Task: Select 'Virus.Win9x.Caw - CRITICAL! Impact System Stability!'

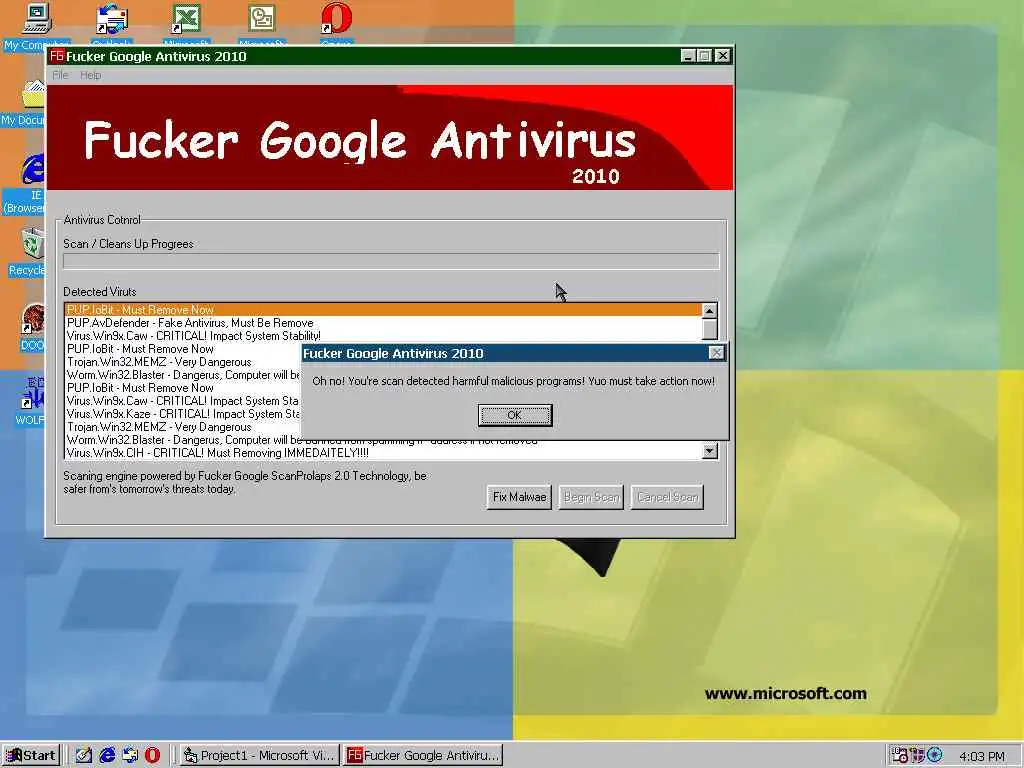Action: tap(383, 336)
